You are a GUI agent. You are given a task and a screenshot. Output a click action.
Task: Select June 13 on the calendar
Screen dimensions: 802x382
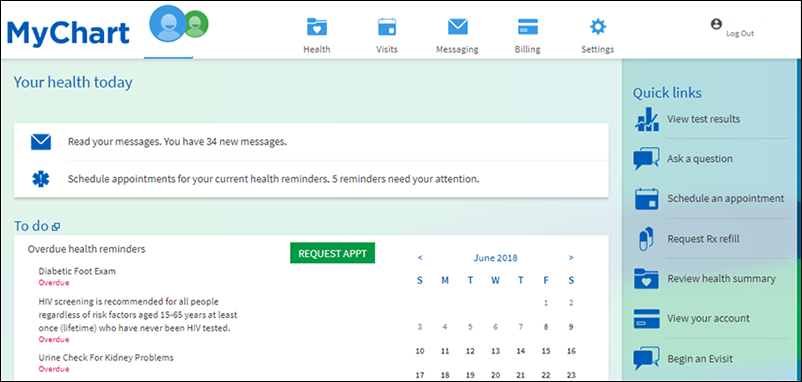[495, 351]
